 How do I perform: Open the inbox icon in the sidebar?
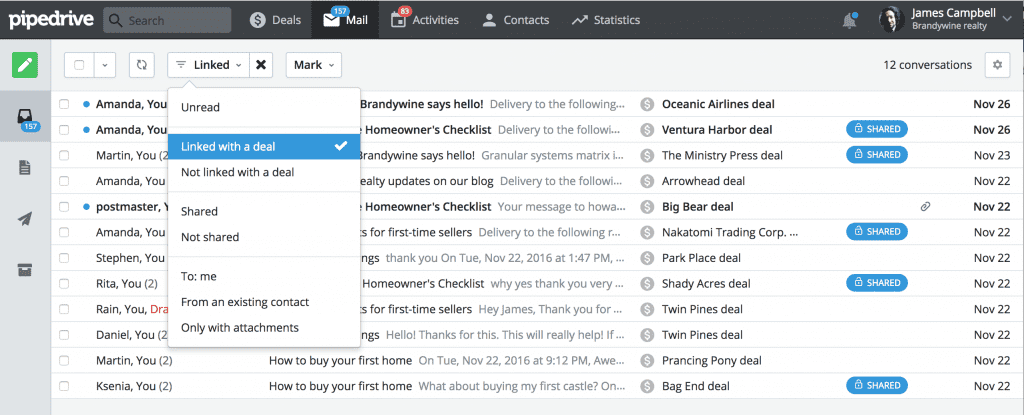point(25,117)
